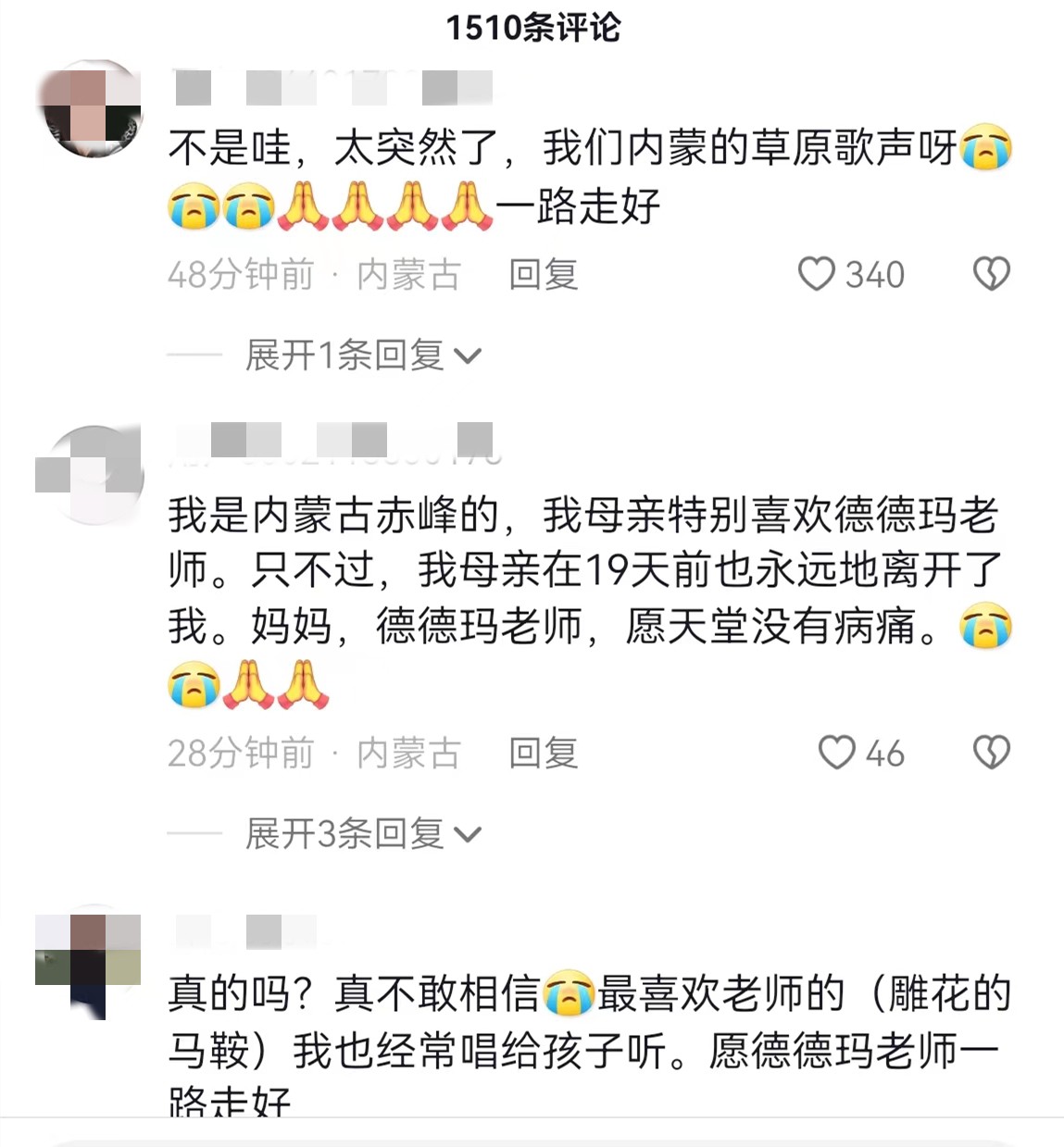This screenshot has width=1064, height=1147.
Task: Open the second commenter's avatar
Action: (93, 475)
